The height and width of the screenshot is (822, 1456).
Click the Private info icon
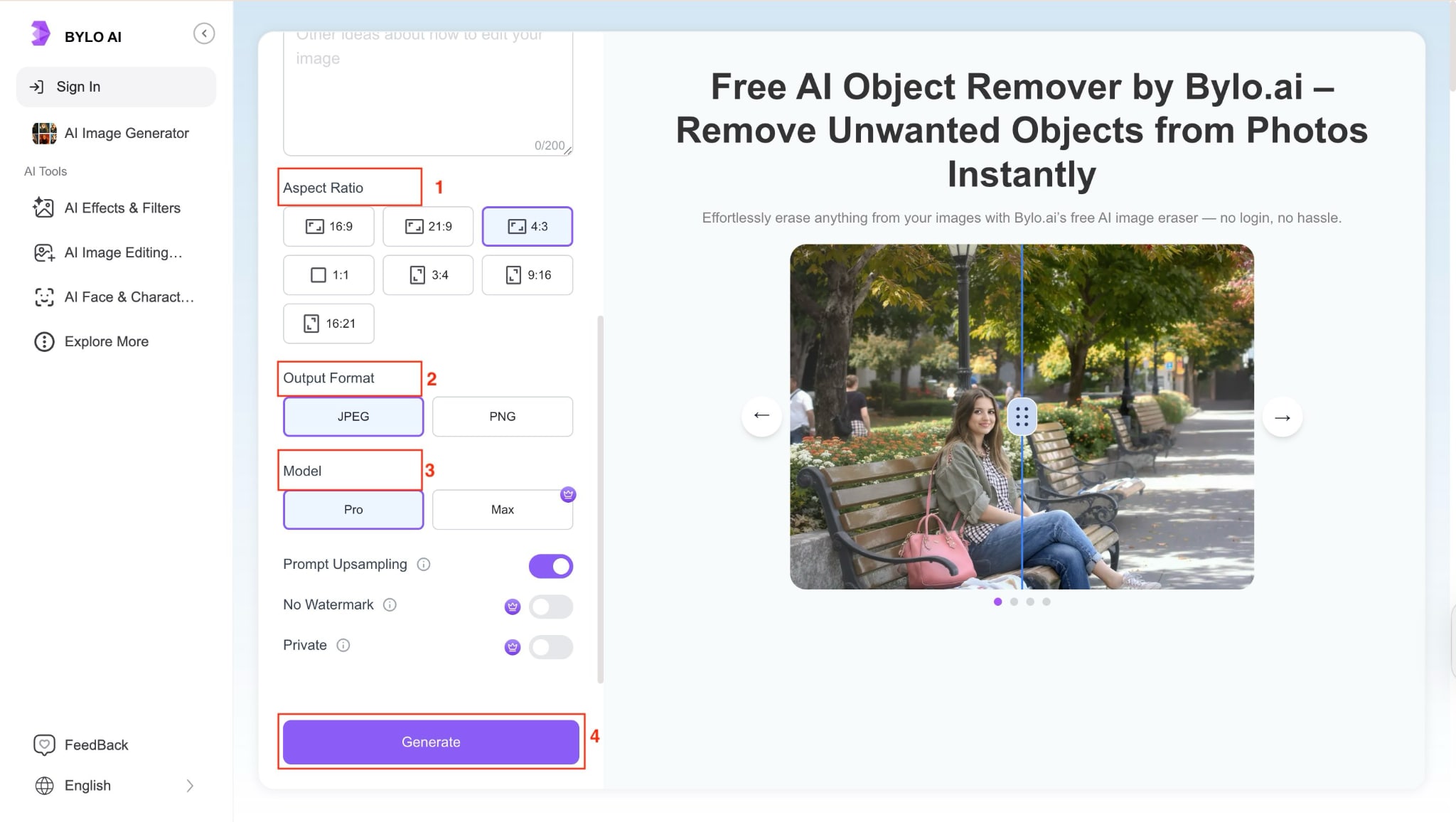coord(343,646)
